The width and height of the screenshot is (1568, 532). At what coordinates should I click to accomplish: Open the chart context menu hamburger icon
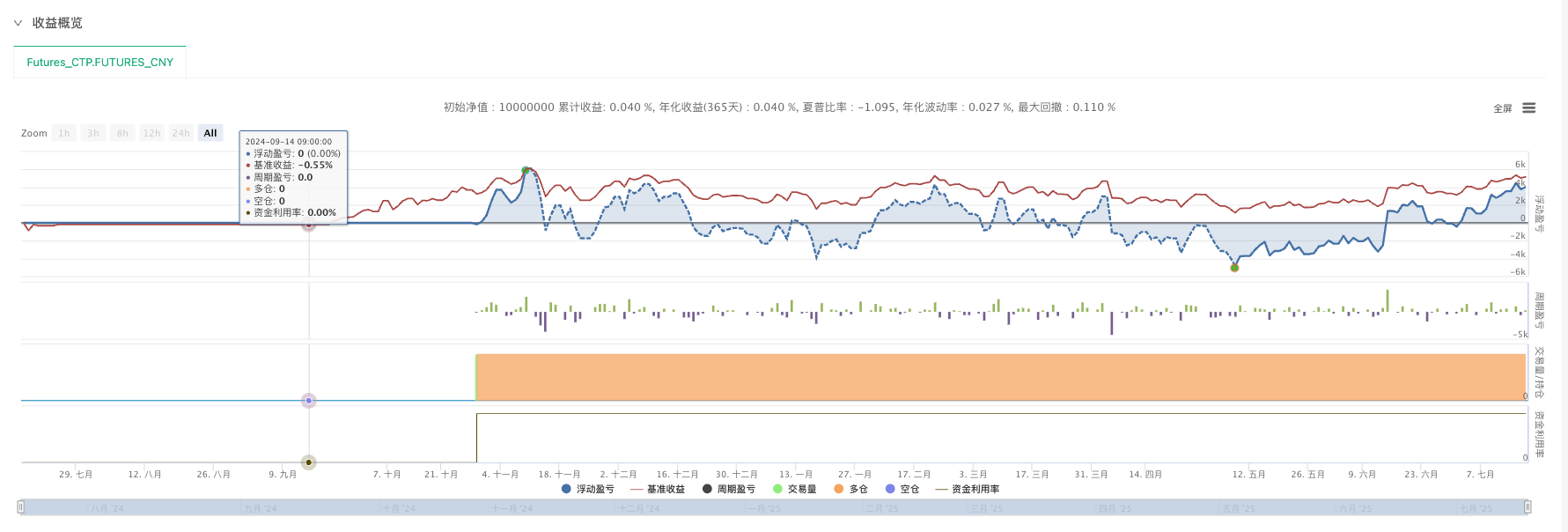tap(1528, 107)
